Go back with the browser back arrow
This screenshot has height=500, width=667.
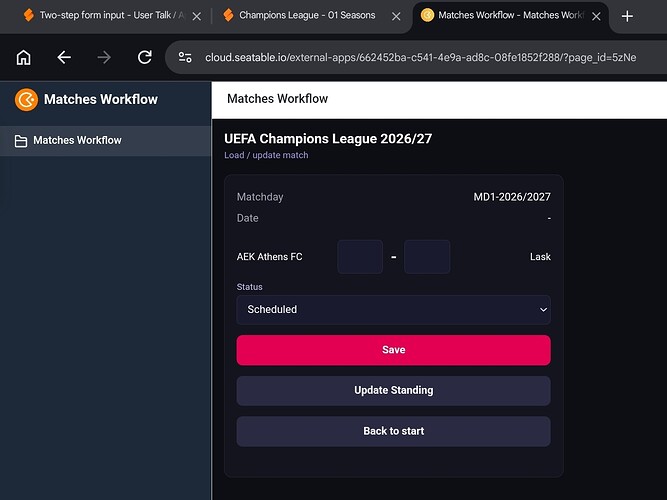[x=64, y=57]
